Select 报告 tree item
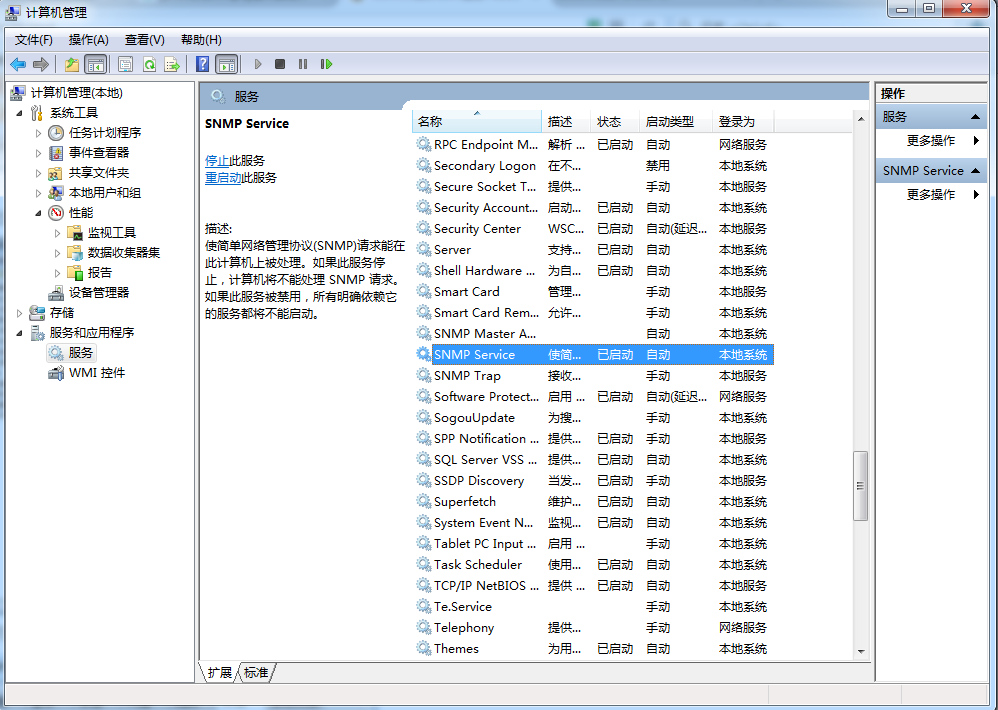The height and width of the screenshot is (710, 998). 99,273
